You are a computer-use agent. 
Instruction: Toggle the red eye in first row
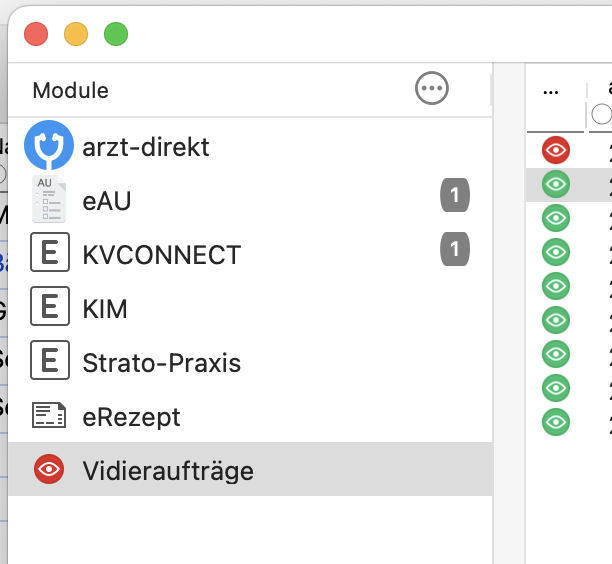point(556,150)
